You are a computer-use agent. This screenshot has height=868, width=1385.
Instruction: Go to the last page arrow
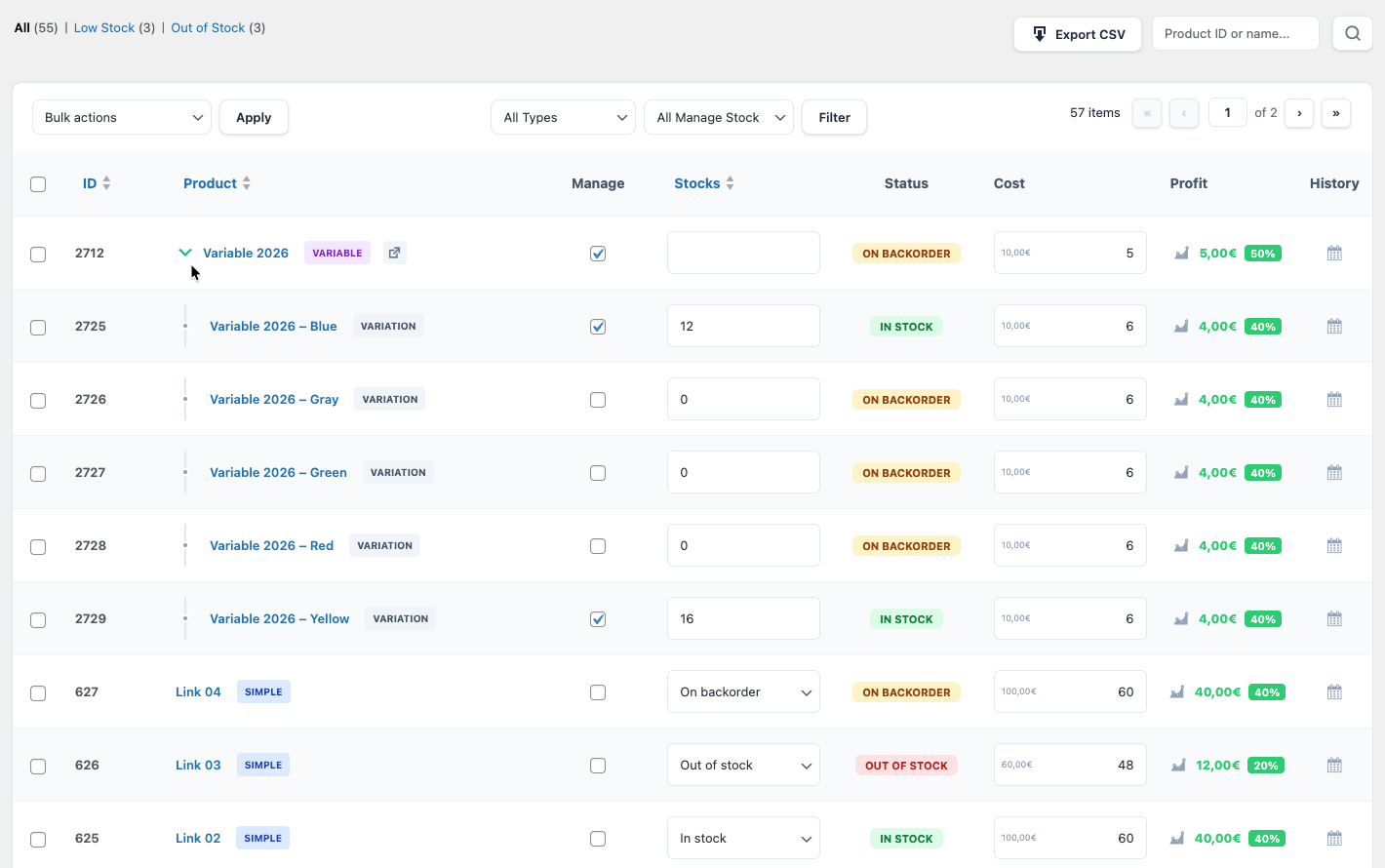click(x=1335, y=113)
